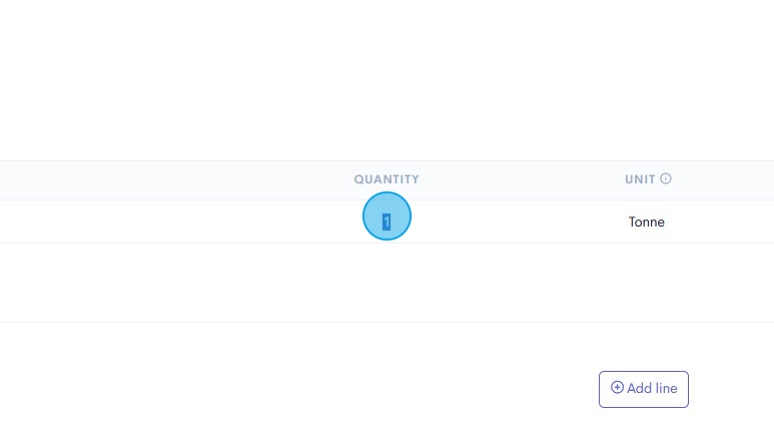Click the plus icon in Add line

617,388
